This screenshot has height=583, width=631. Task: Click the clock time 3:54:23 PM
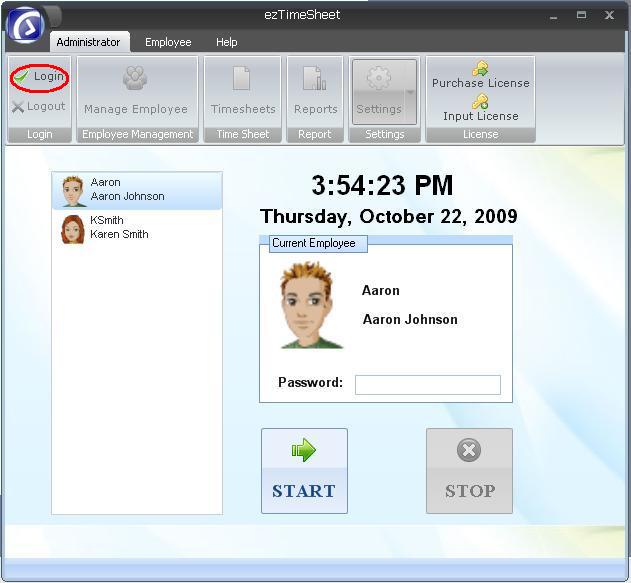click(x=382, y=185)
